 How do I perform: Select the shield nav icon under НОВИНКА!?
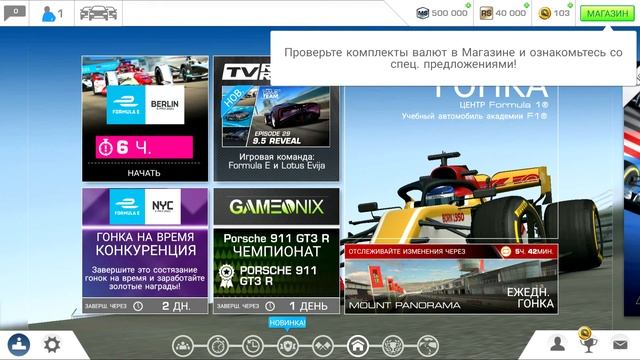click(288, 346)
